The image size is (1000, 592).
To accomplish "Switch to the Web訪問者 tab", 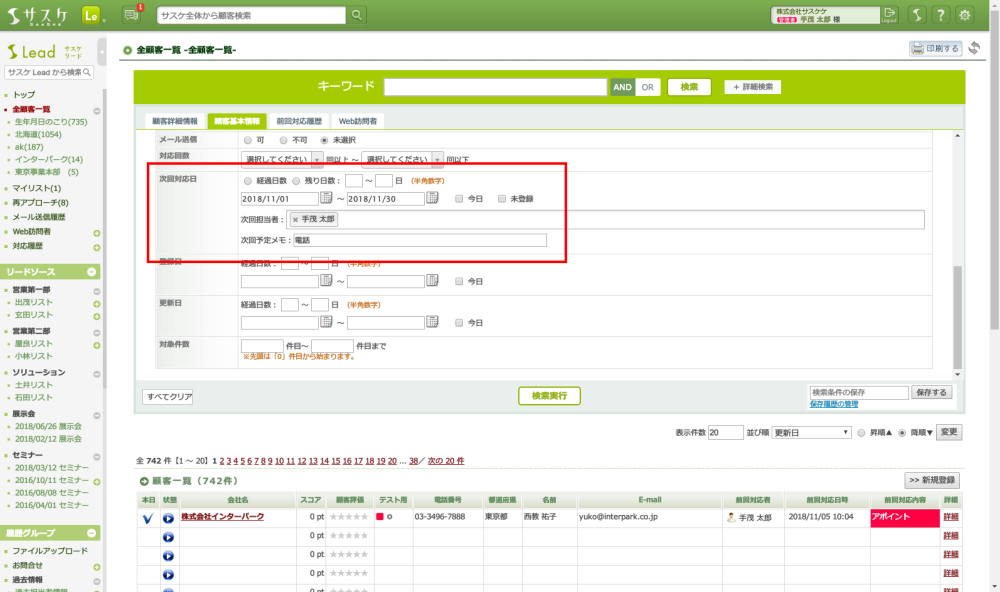I will 357,121.
